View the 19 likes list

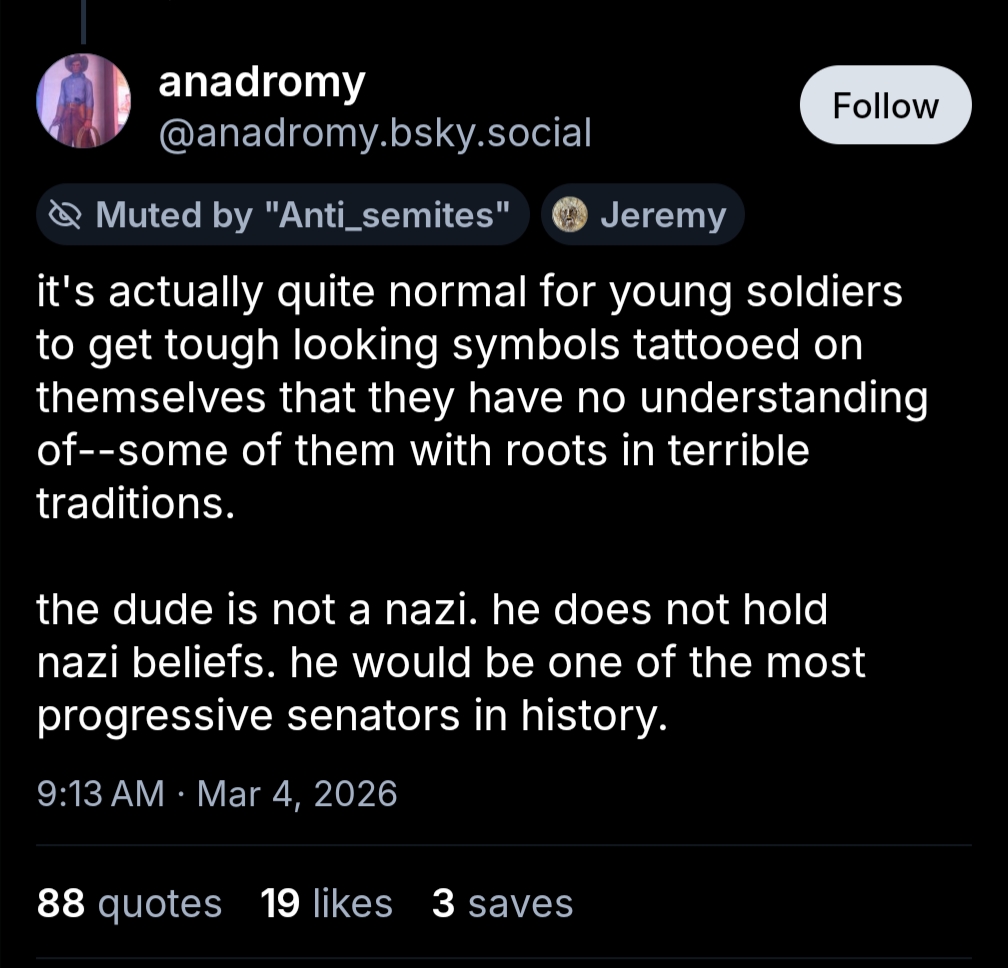[x=326, y=903]
